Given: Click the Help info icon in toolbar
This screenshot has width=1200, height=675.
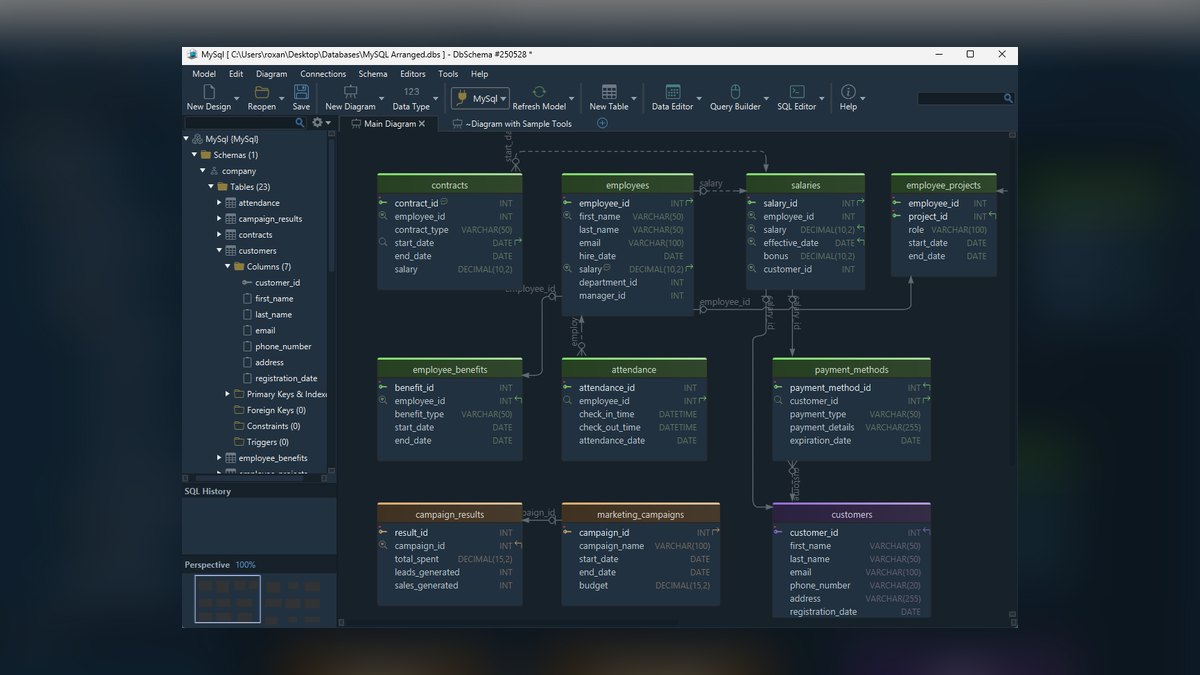Looking at the screenshot, I should (x=848, y=92).
